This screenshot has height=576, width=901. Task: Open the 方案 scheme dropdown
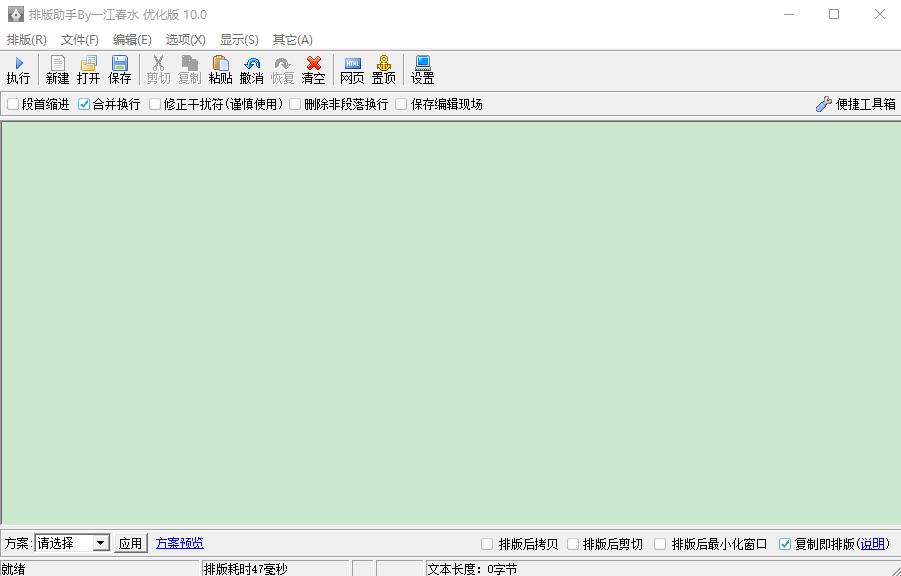coord(103,543)
